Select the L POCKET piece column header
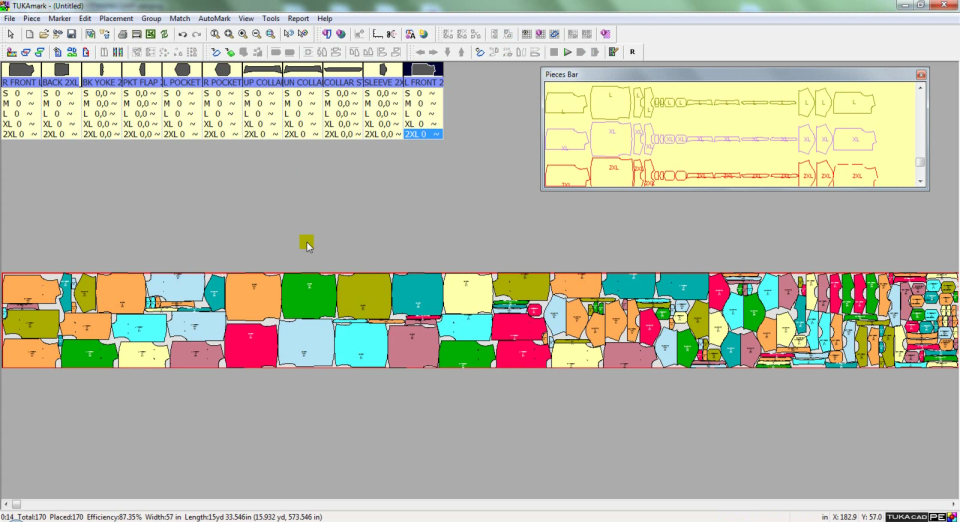960x522 pixels. (x=182, y=82)
